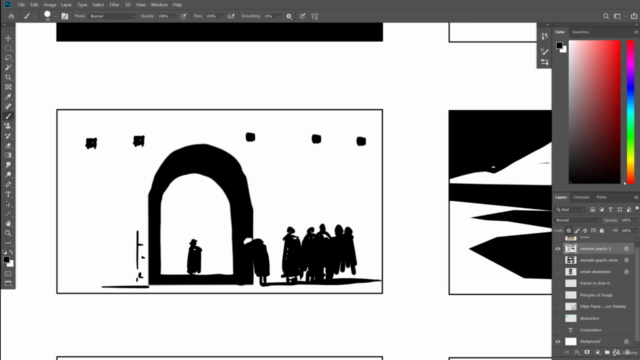Open the brush settings panel icon
Viewport: 640px width, 360px height.
click(x=65, y=16)
